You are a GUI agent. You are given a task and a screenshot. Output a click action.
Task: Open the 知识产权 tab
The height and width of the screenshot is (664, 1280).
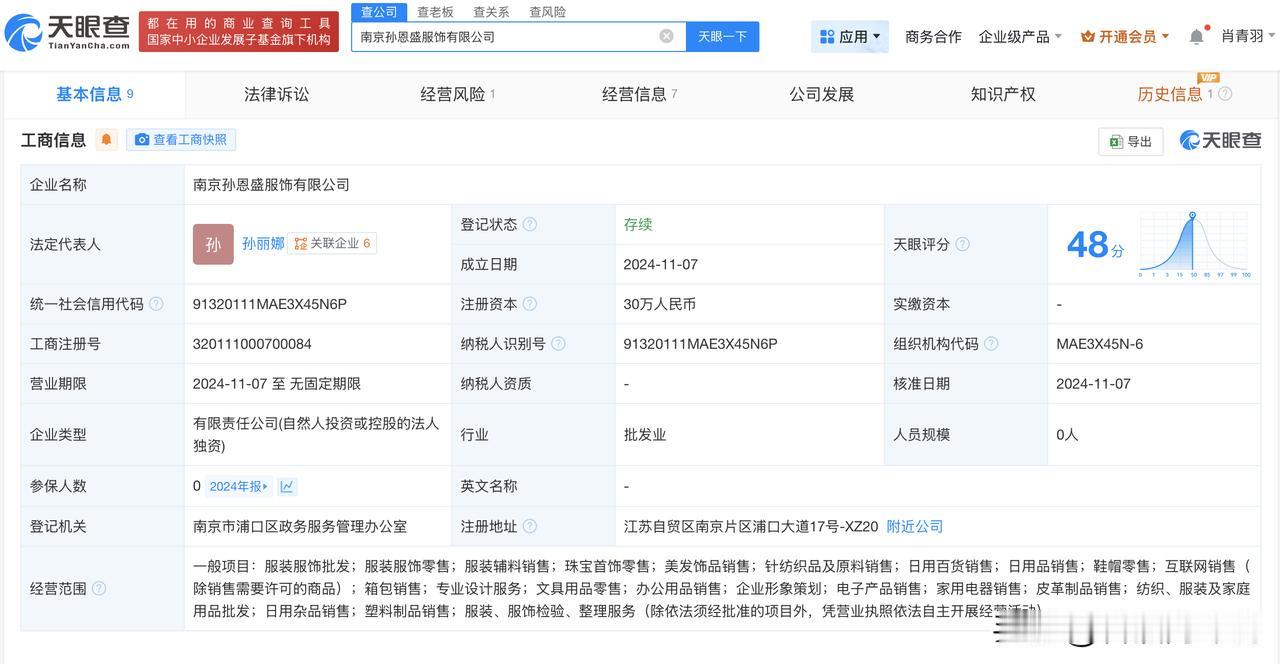(x=1003, y=94)
